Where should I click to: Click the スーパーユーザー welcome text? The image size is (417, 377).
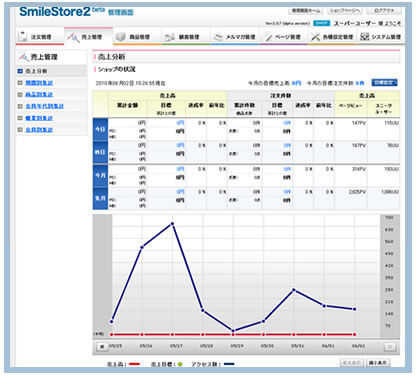[367, 23]
